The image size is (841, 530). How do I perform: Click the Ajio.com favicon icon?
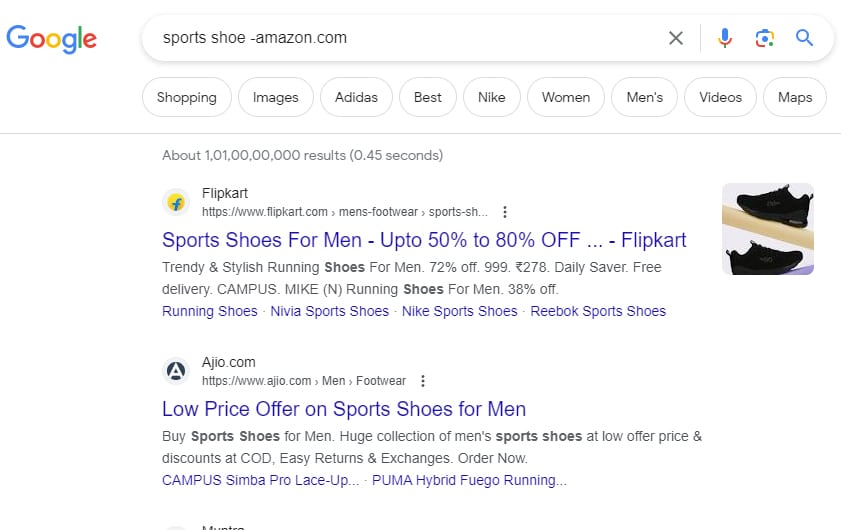176,371
